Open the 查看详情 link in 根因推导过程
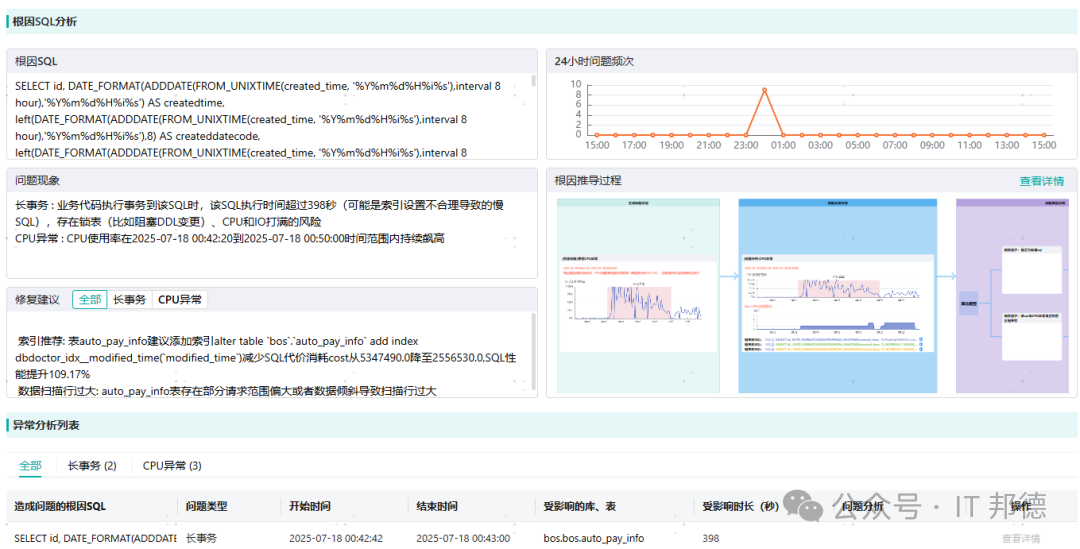 click(1041, 181)
